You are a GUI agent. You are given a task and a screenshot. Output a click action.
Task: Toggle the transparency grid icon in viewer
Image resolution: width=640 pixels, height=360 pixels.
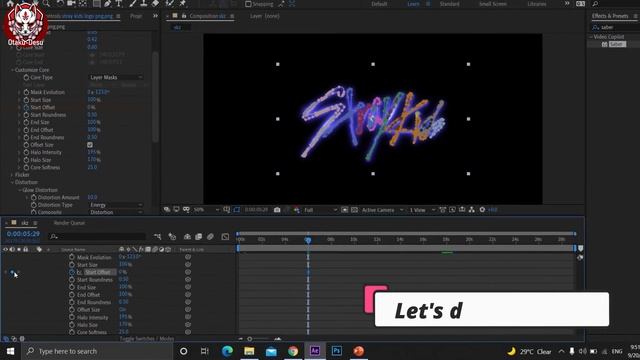354,210
